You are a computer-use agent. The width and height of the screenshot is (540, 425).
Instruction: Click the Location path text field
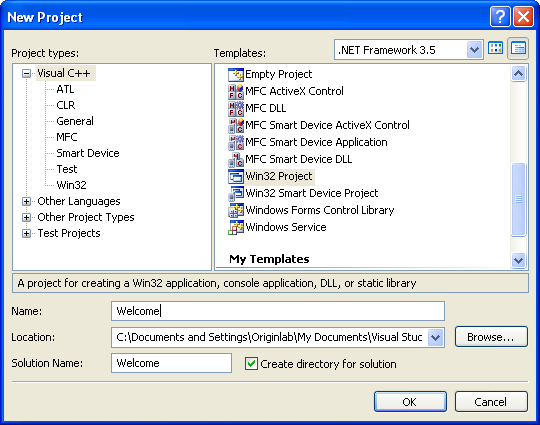(x=270, y=337)
